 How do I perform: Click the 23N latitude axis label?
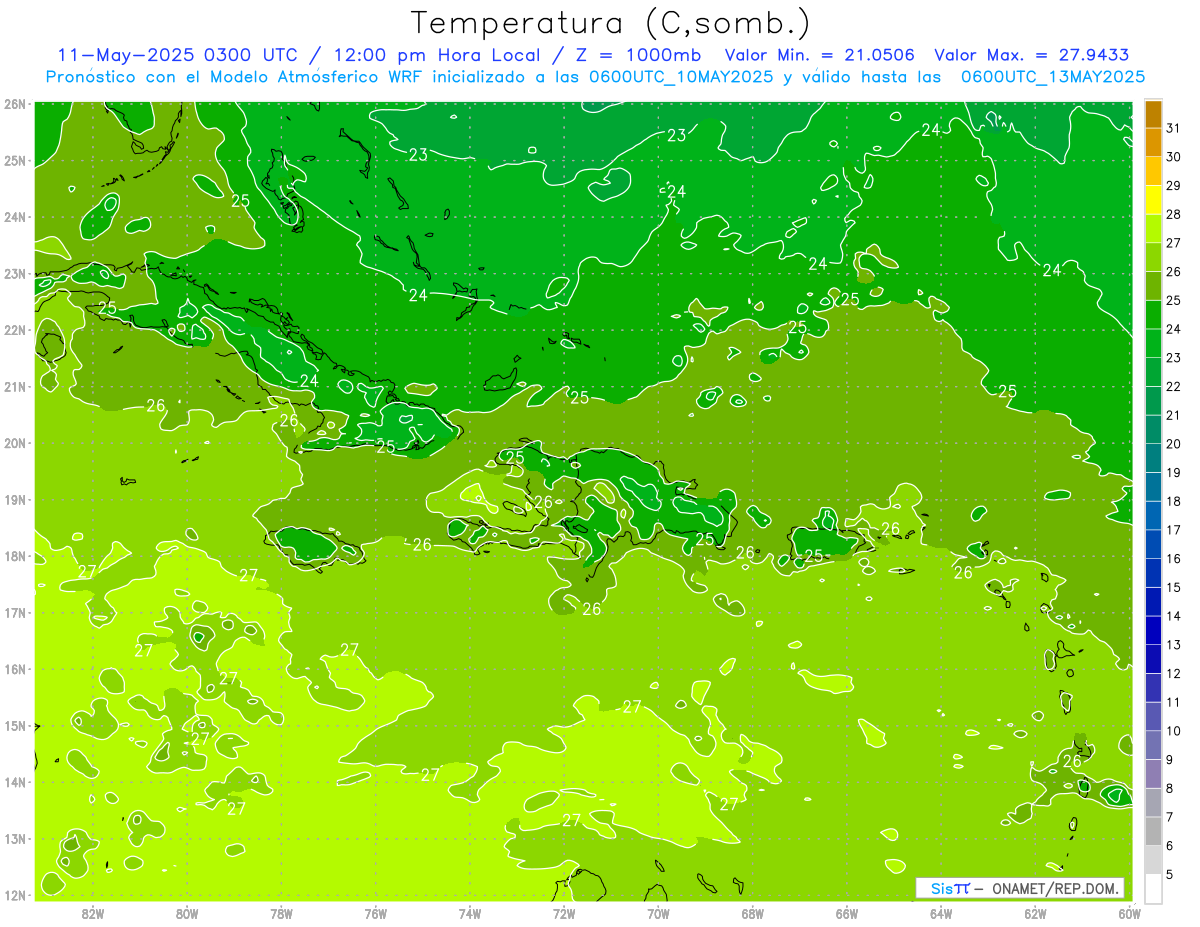(15, 273)
